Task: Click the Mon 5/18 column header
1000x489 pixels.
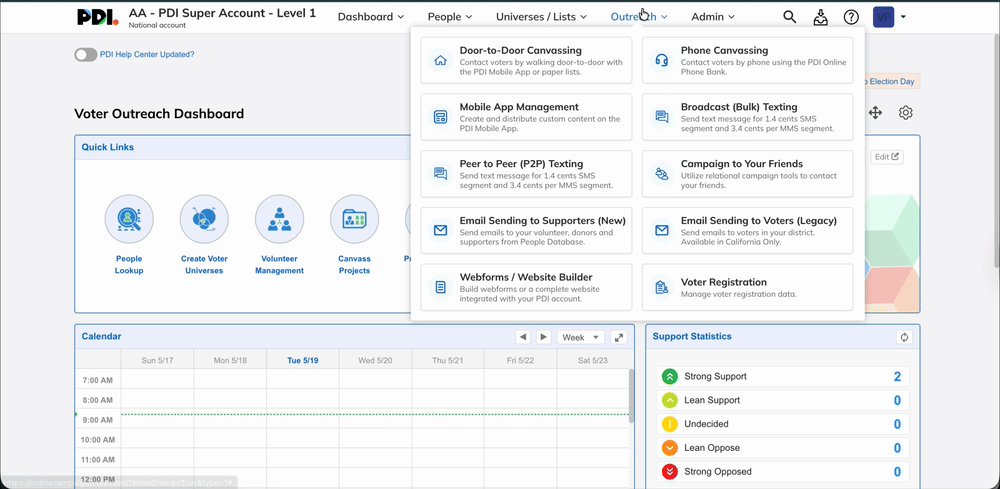Action: click(230, 360)
